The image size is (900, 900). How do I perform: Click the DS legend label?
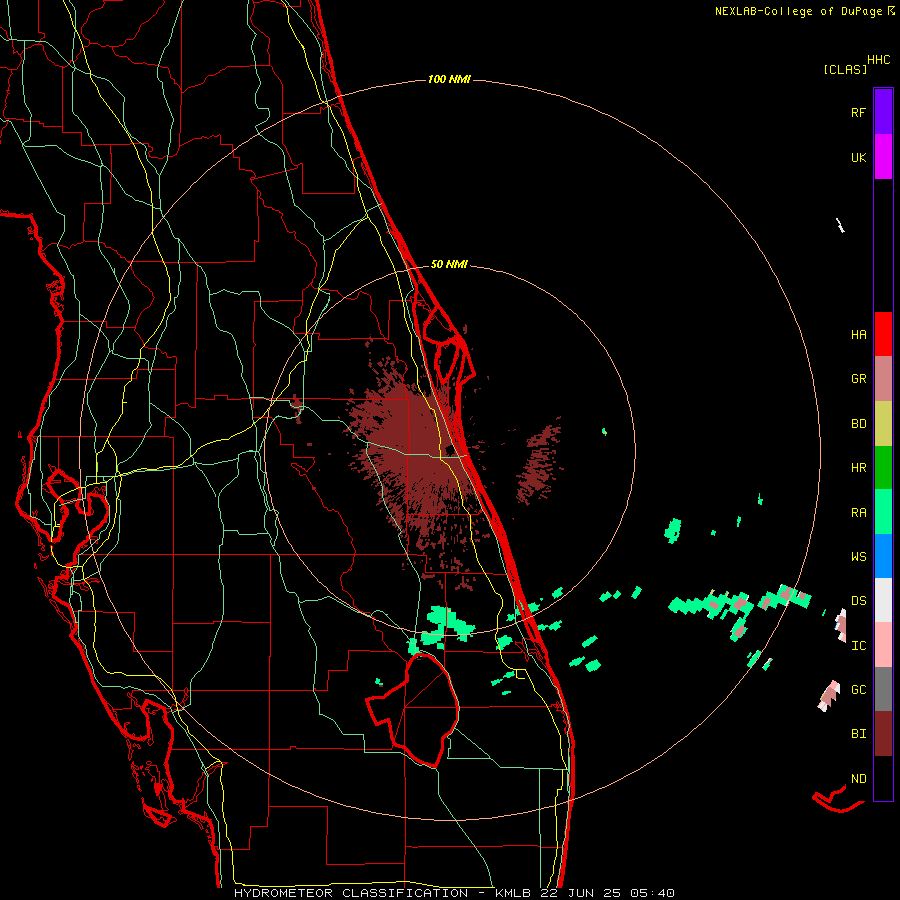pos(858,600)
